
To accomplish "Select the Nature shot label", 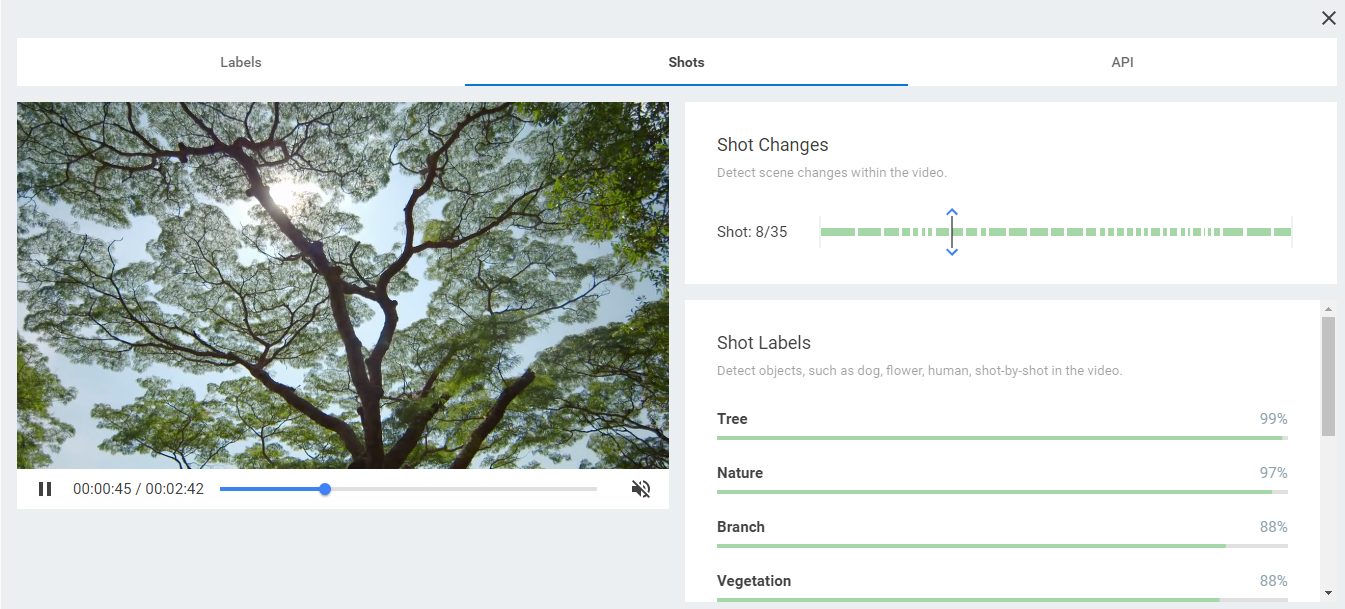I will pos(740,473).
